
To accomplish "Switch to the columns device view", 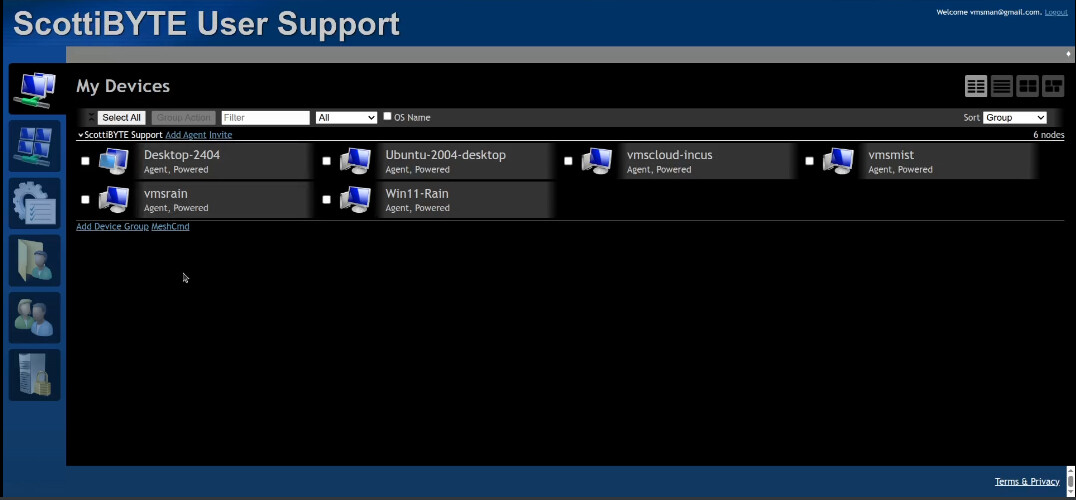I will click(x=976, y=86).
